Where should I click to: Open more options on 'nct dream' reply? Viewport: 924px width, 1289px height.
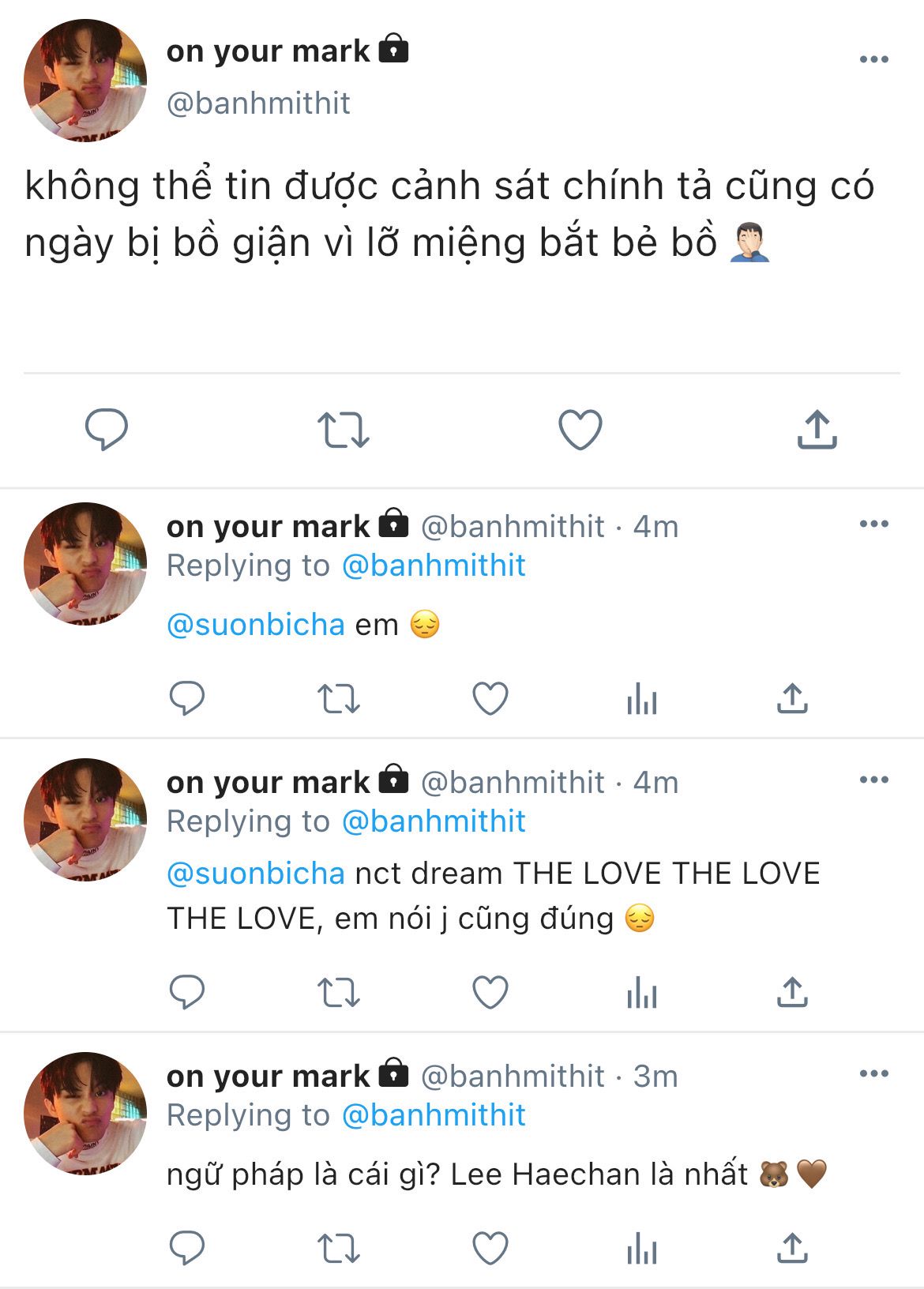tap(873, 780)
